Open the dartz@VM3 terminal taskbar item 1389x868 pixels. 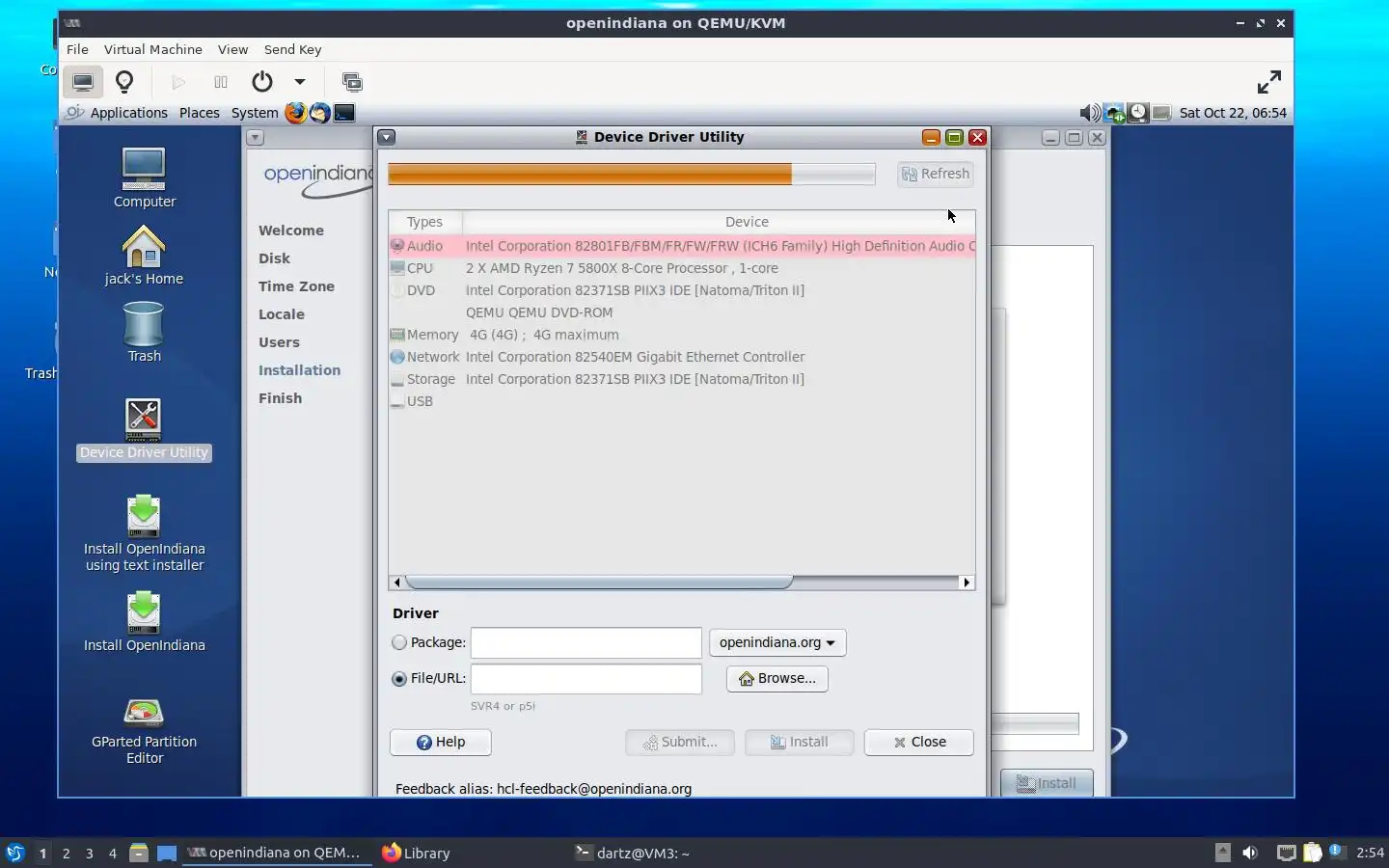[633, 854]
